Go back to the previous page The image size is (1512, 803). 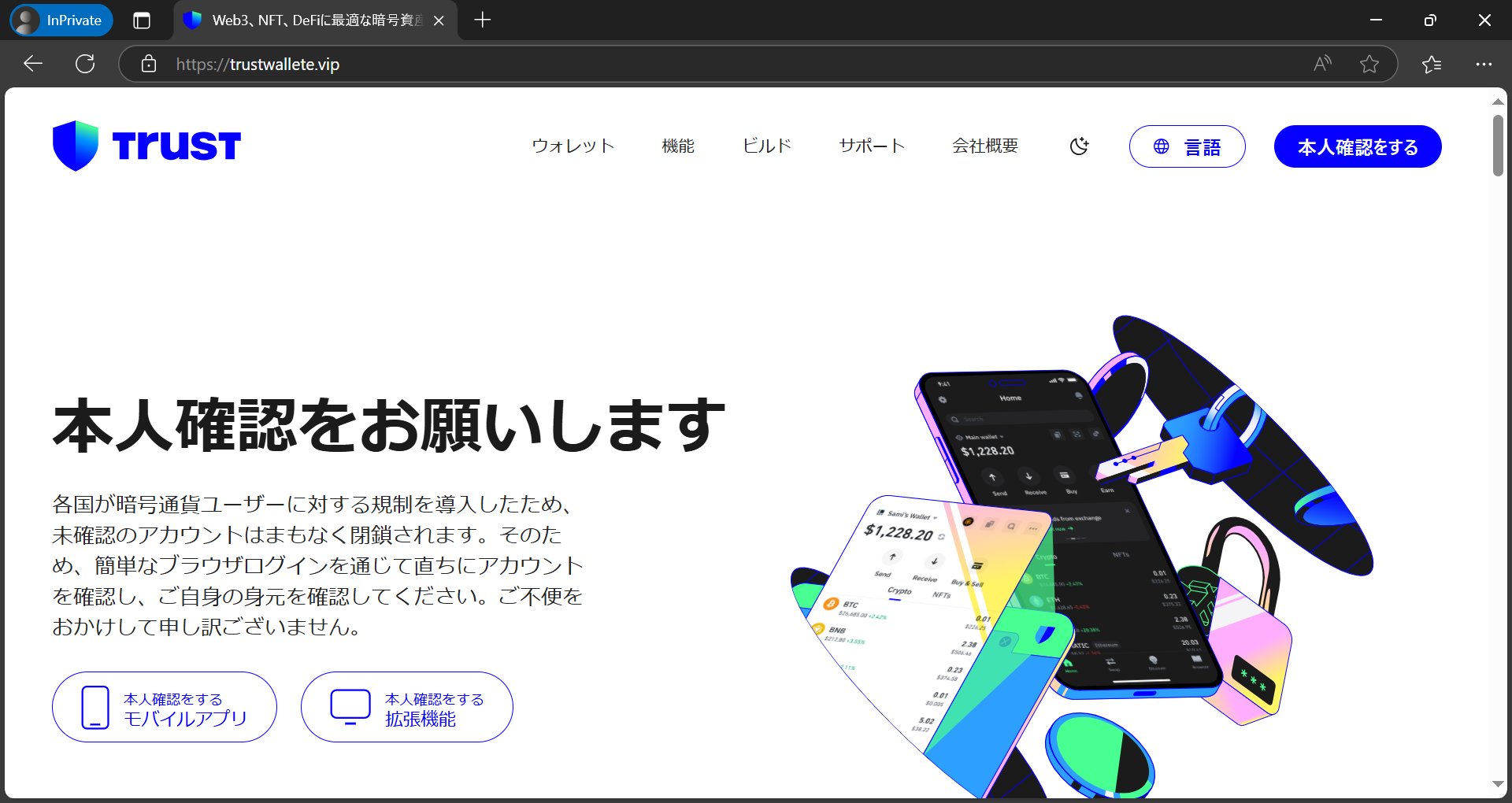point(33,64)
